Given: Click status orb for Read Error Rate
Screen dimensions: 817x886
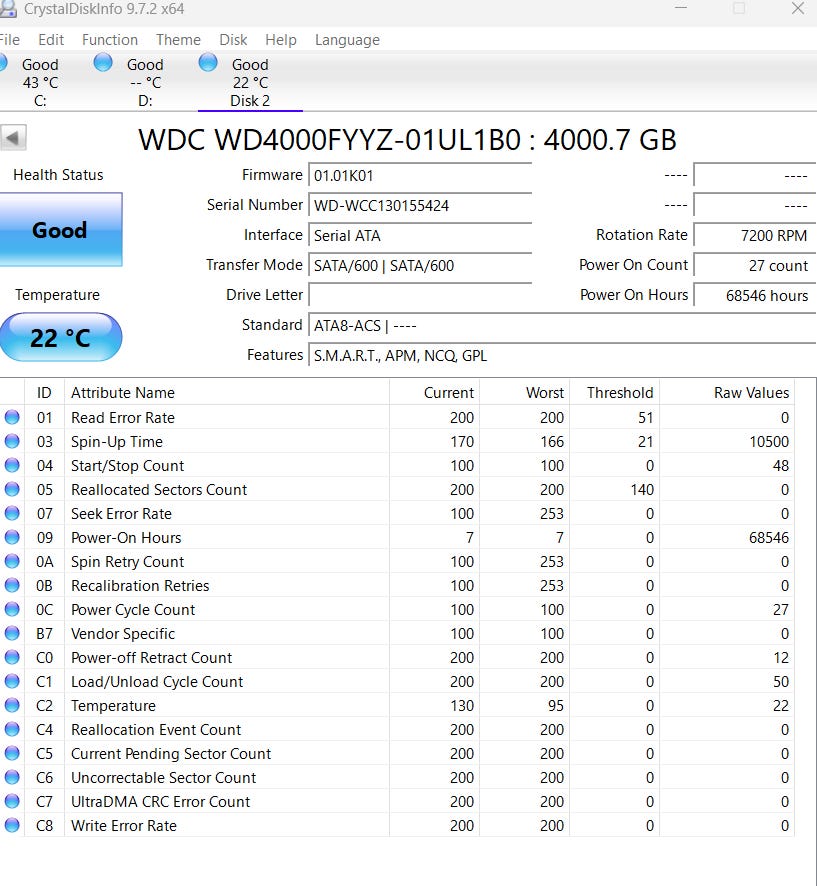Looking at the screenshot, I should (x=12, y=418).
